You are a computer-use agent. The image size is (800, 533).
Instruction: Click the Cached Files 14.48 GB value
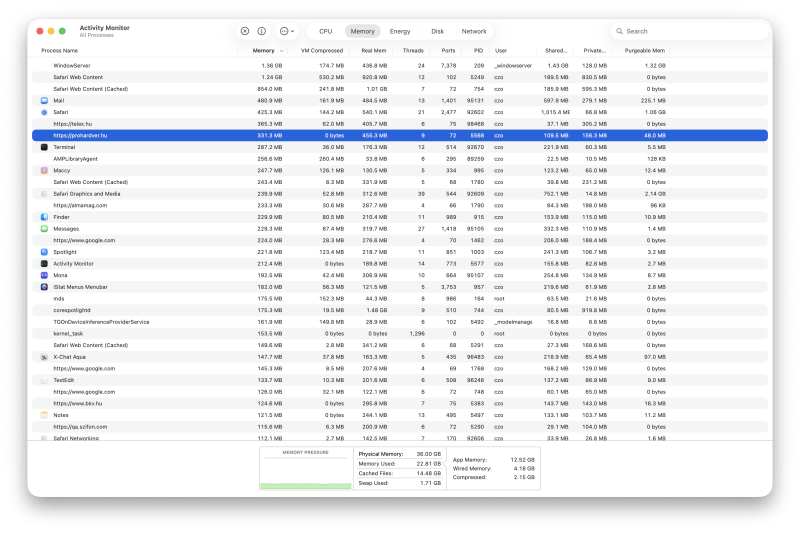(429, 473)
